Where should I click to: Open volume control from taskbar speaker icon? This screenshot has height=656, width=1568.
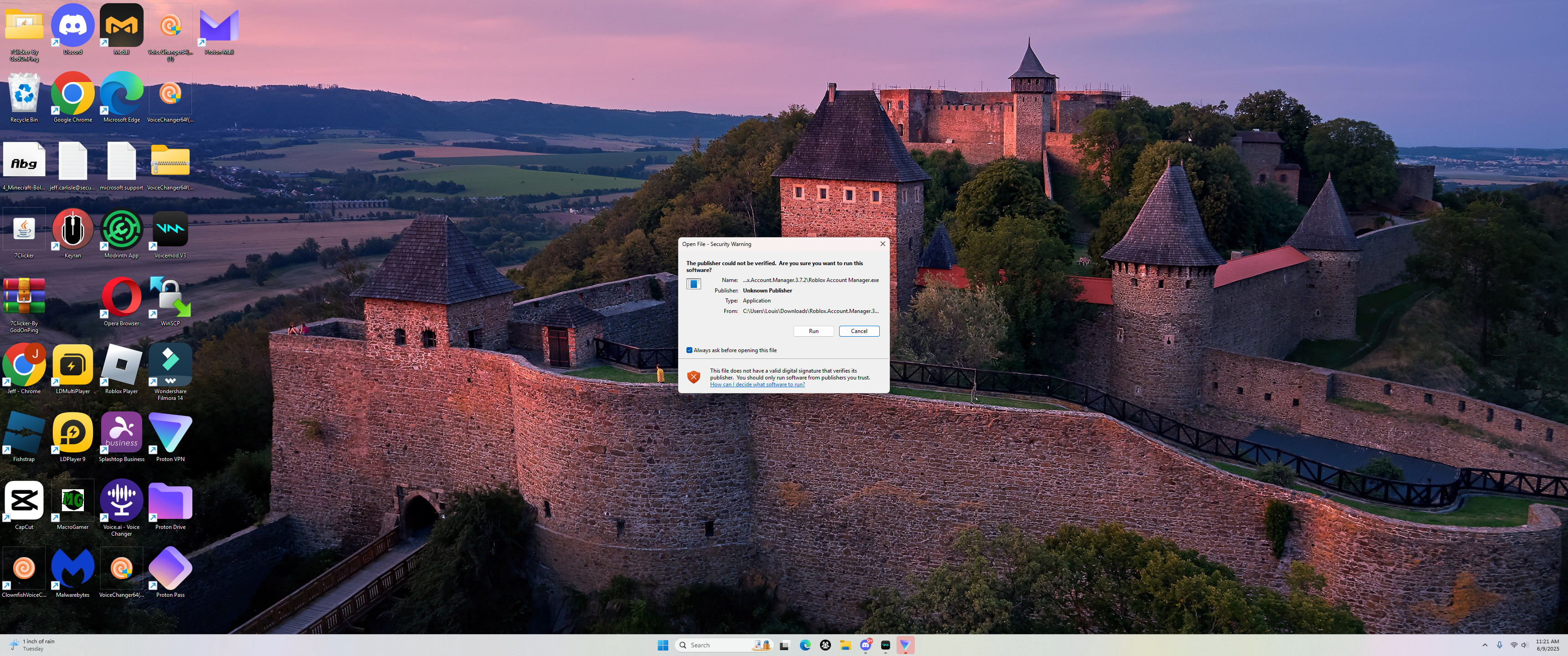pyautogui.click(x=1524, y=645)
